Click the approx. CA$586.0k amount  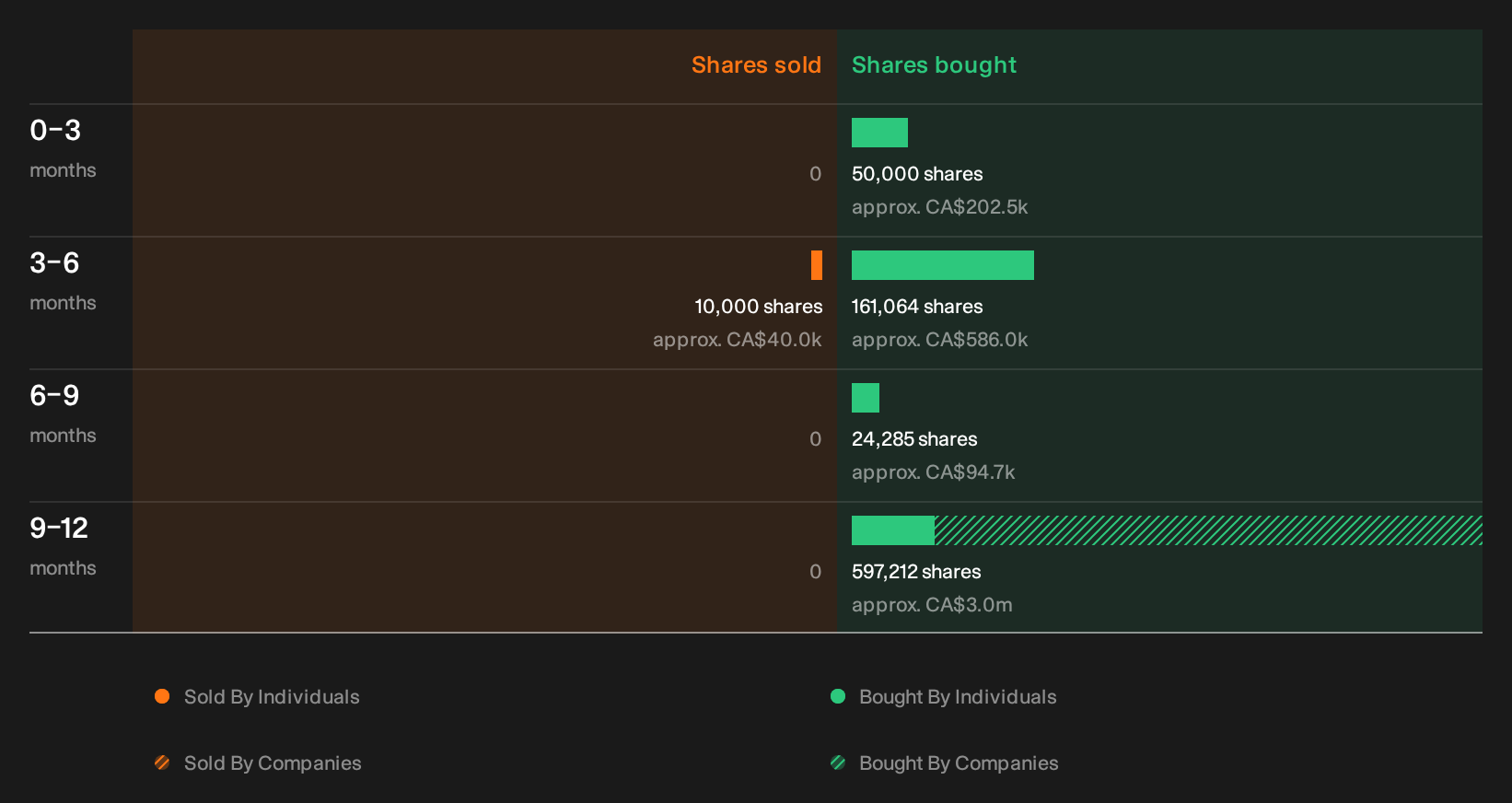point(939,340)
